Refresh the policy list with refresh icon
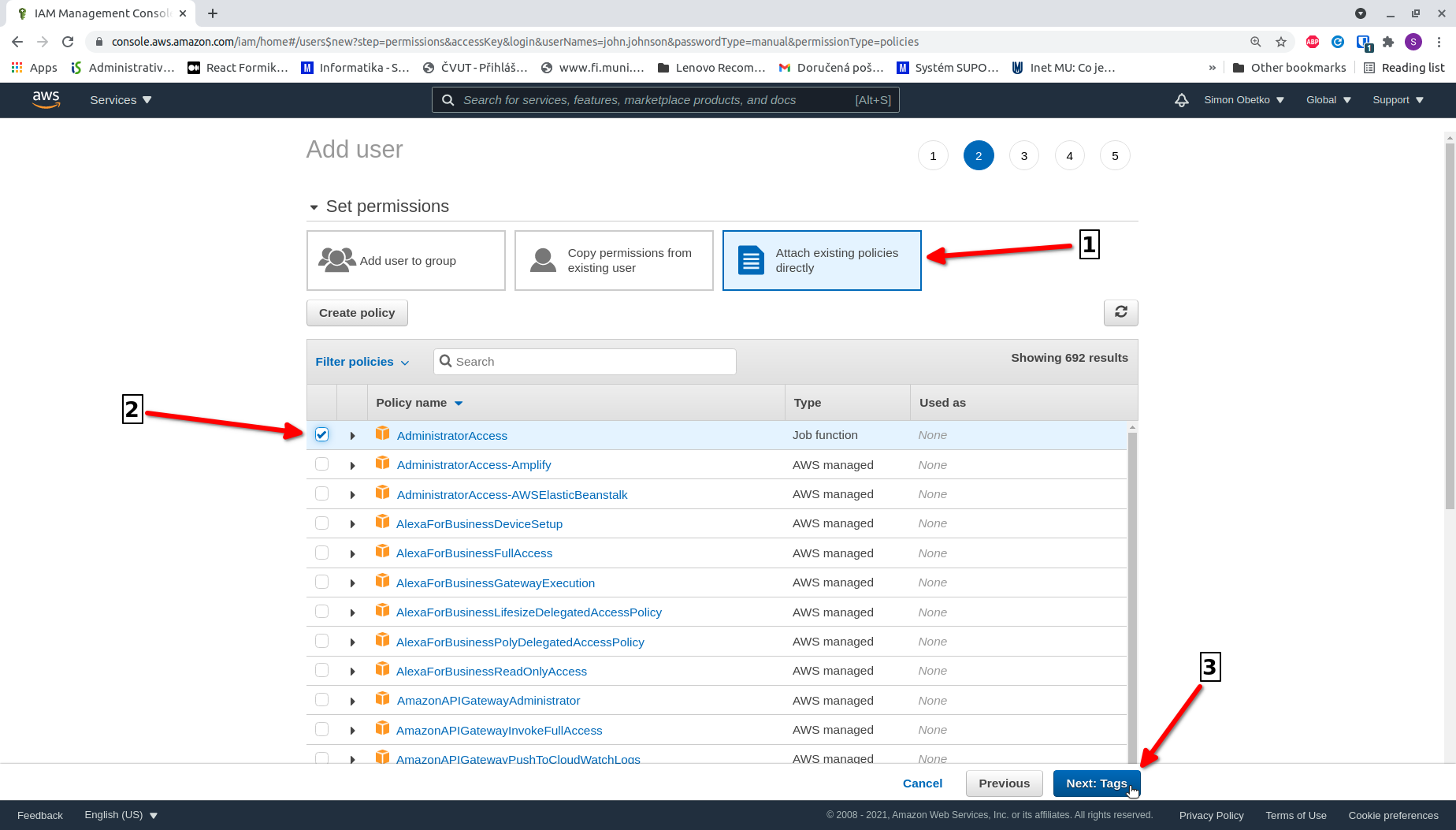The height and width of the screenshot is (830, 1456). tap(1120, 312)
